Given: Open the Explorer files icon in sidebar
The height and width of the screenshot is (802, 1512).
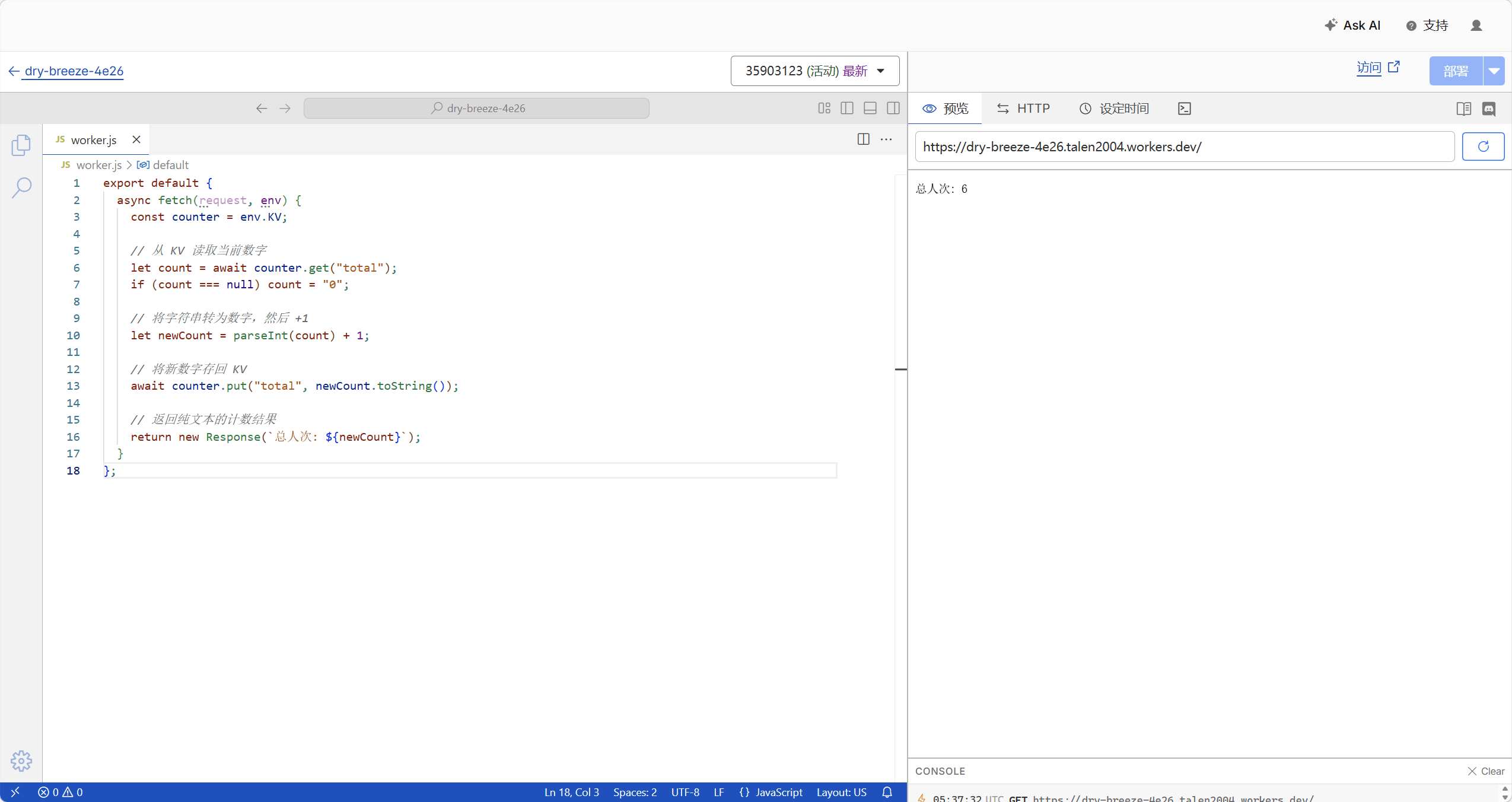Looking at the screenshot, I should click(21, 145).
